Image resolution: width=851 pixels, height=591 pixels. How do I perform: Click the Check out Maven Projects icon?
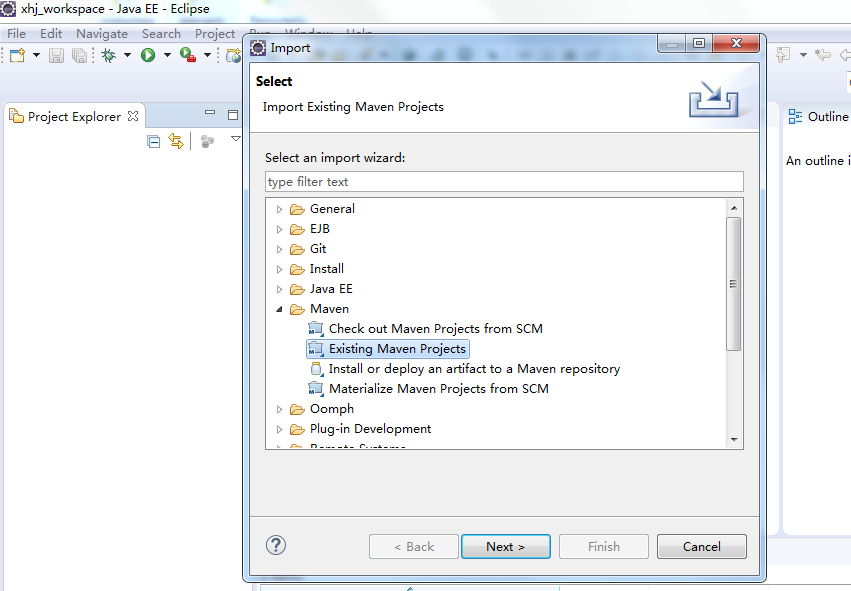click(x=316, y=329)
